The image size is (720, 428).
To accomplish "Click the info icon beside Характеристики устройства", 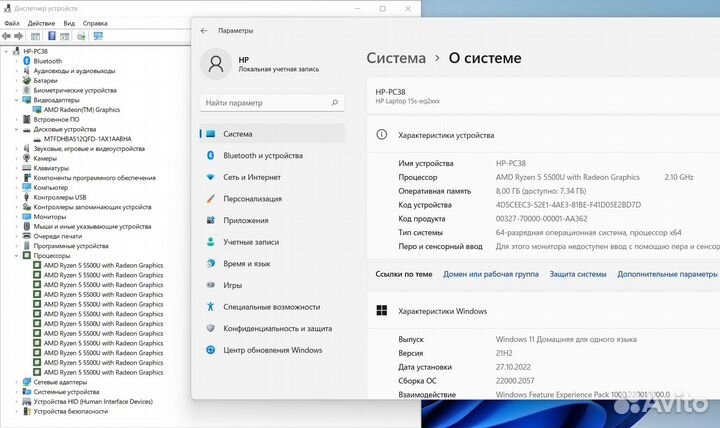I will click(x=382, y=135).
